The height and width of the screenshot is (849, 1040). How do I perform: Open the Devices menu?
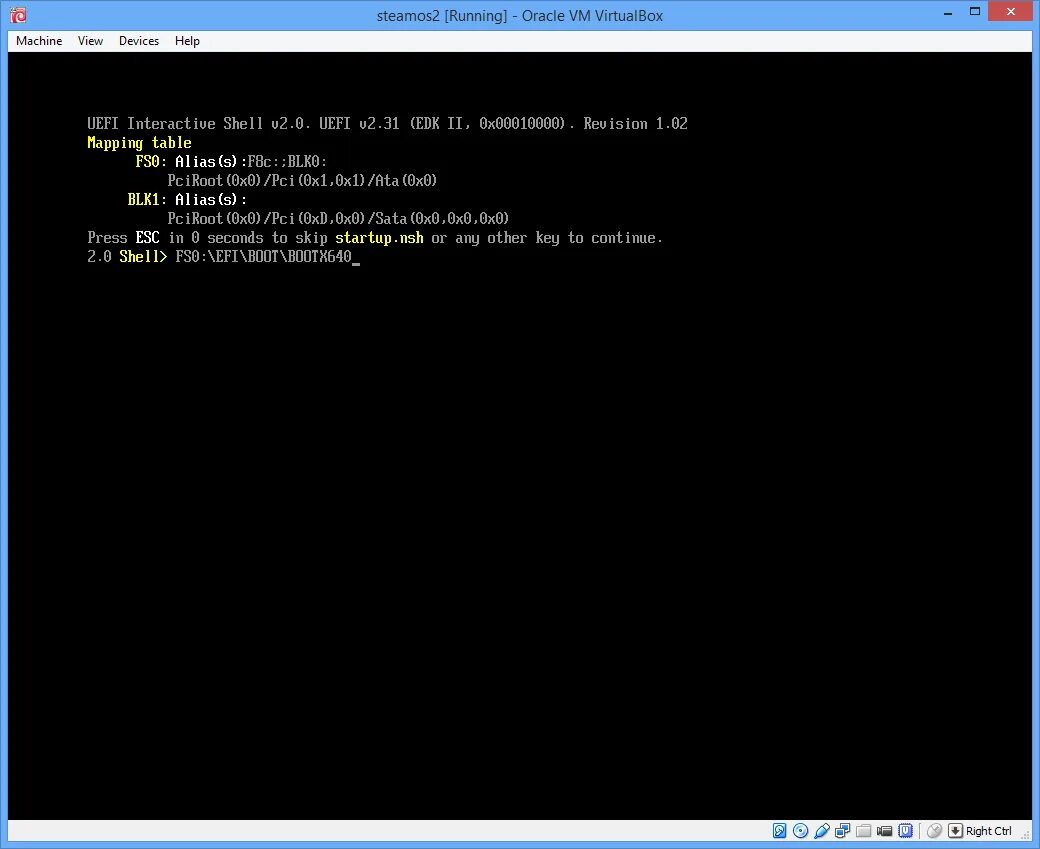point(139,40)
